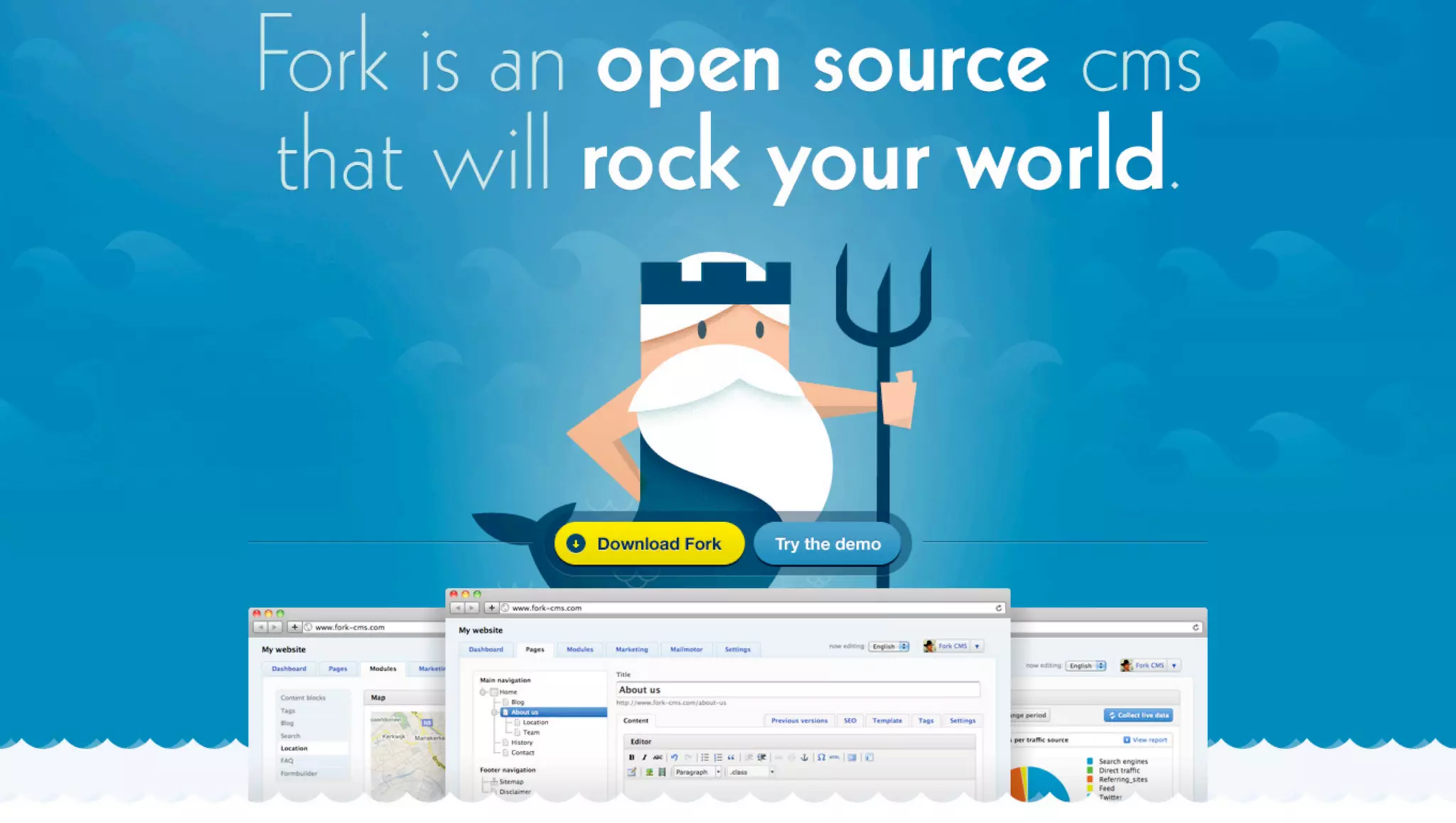Click the Bold icon in the editor
This screenshot has height=823, width=1456.
point(631,758)
